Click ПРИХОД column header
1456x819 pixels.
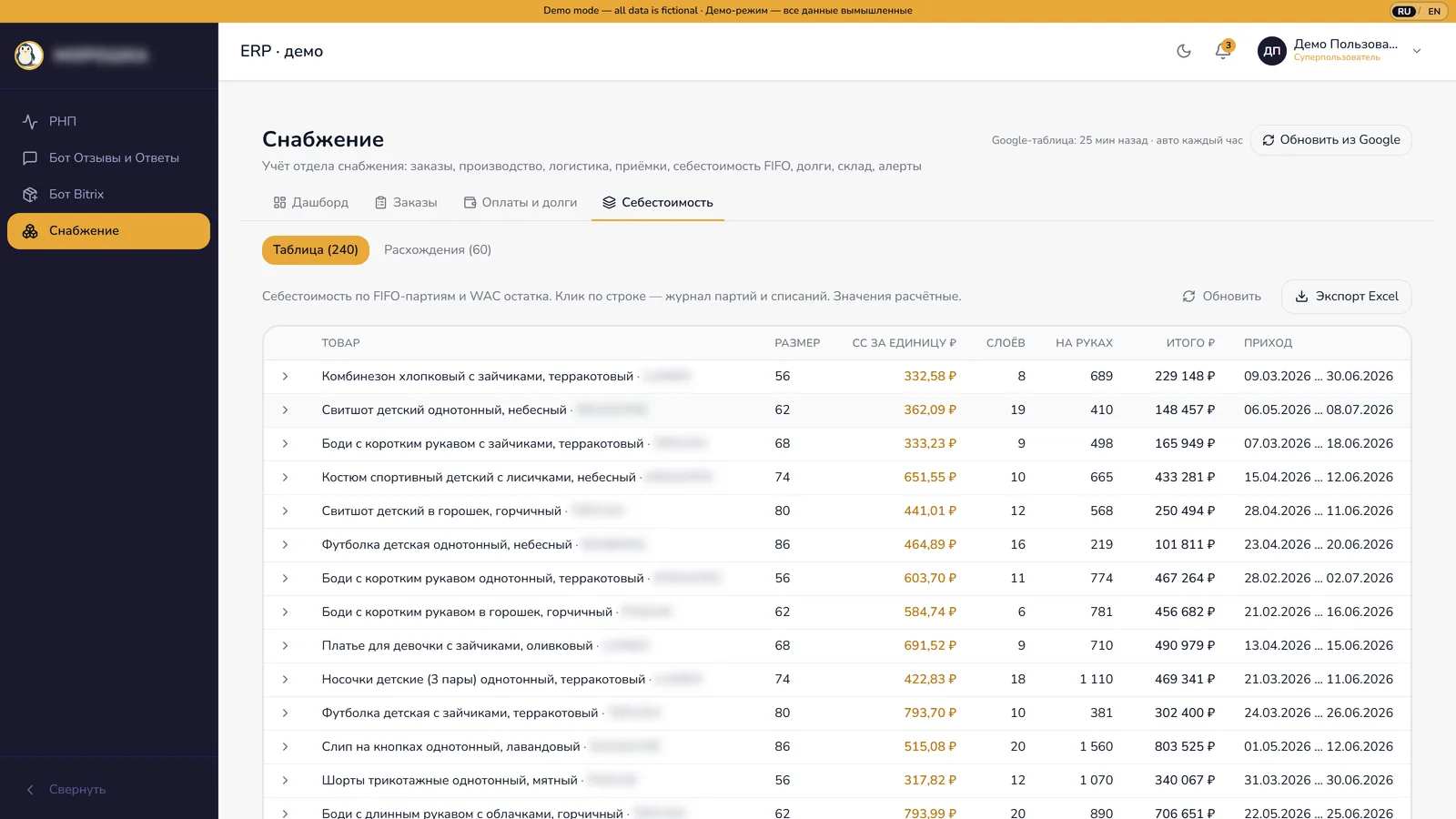1268,343
